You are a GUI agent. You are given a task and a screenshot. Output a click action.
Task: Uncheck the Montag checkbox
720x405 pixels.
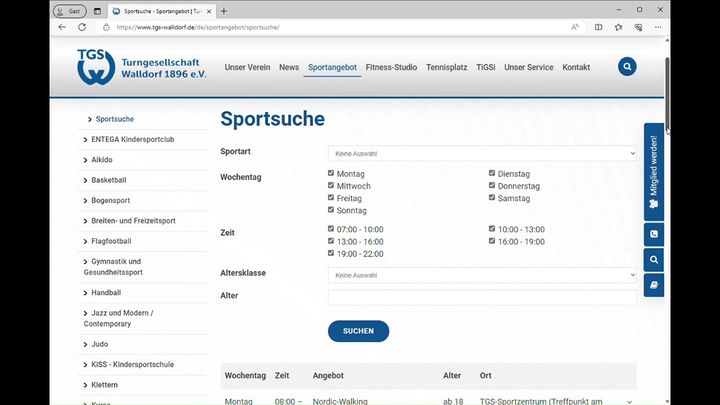click(x=332, y=173)
